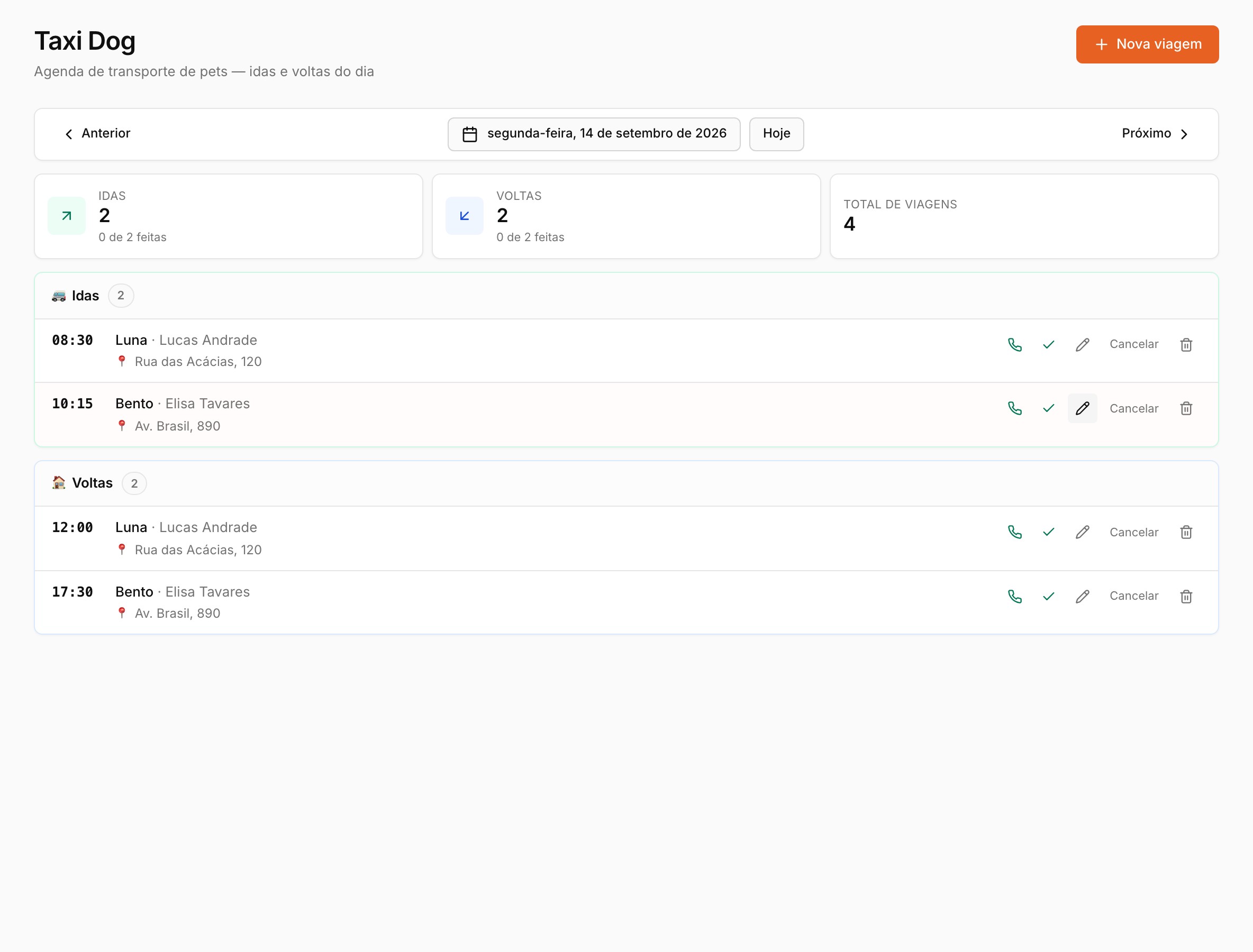Delete Luna's 12:00 return trip
This screenshot has width=1253, height=952.
click(x=1186, y=532)
